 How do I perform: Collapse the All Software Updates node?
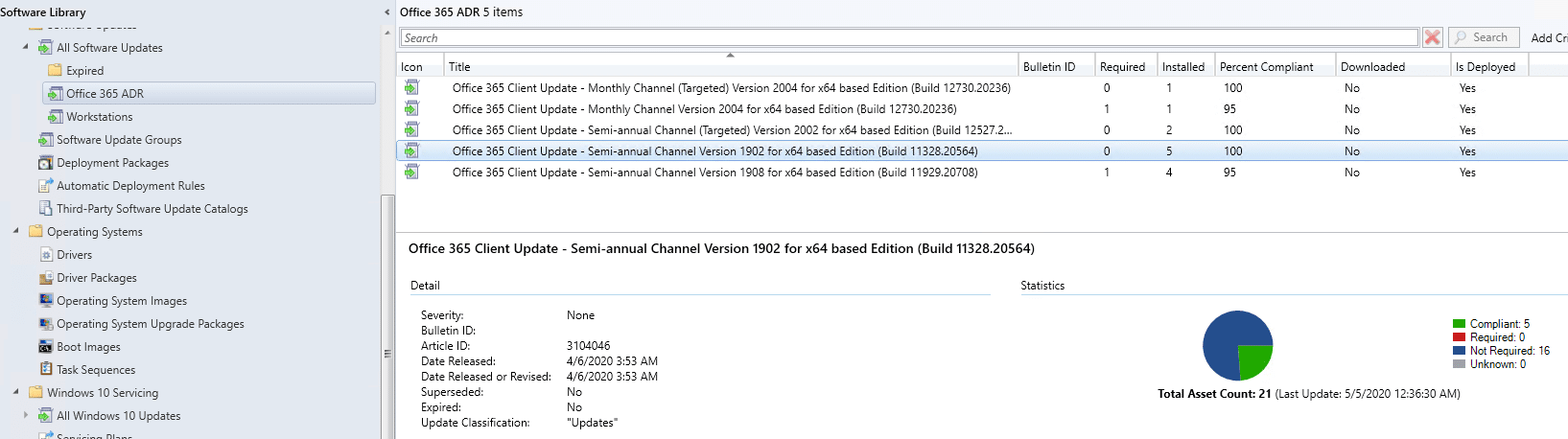pyautogui.click(x=26, y=47)
